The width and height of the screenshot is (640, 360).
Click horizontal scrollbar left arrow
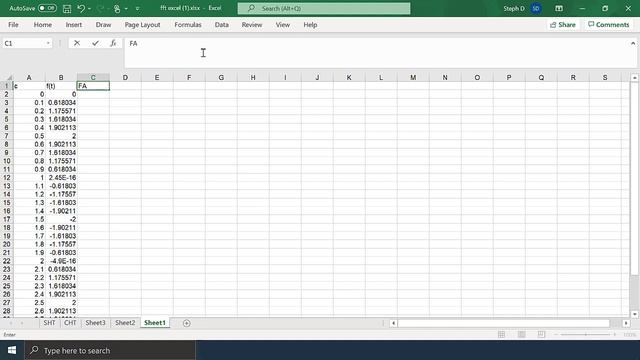393,323
